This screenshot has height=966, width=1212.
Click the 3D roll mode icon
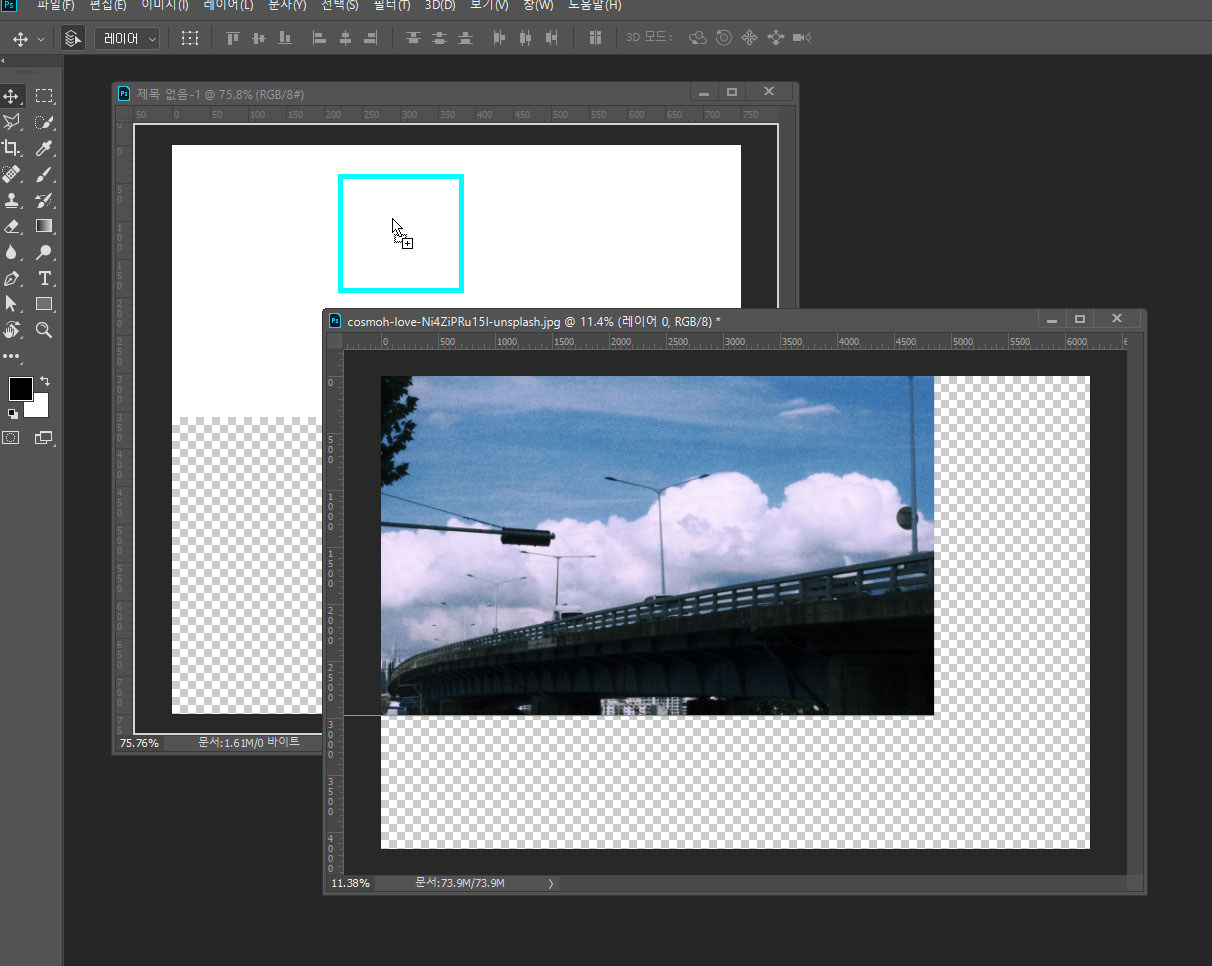pos(723,38)
